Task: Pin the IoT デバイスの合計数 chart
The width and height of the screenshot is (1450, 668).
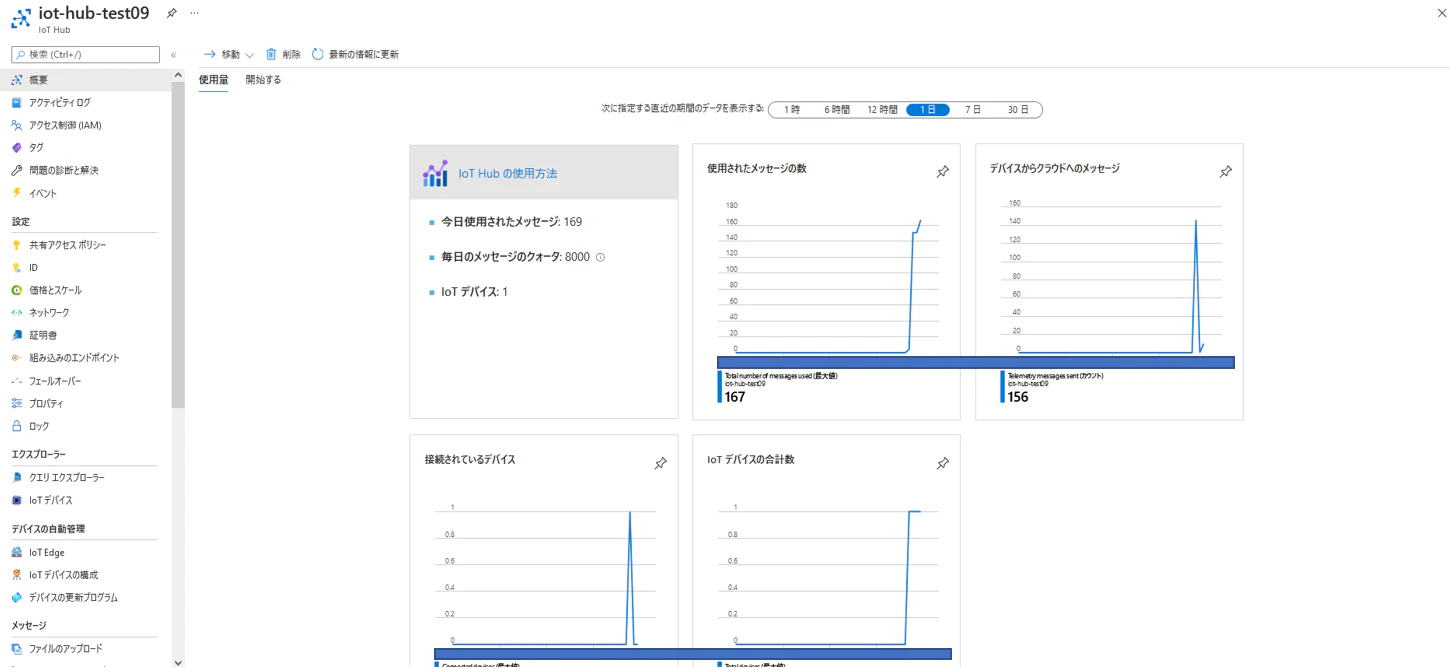Action: point(942,463)
